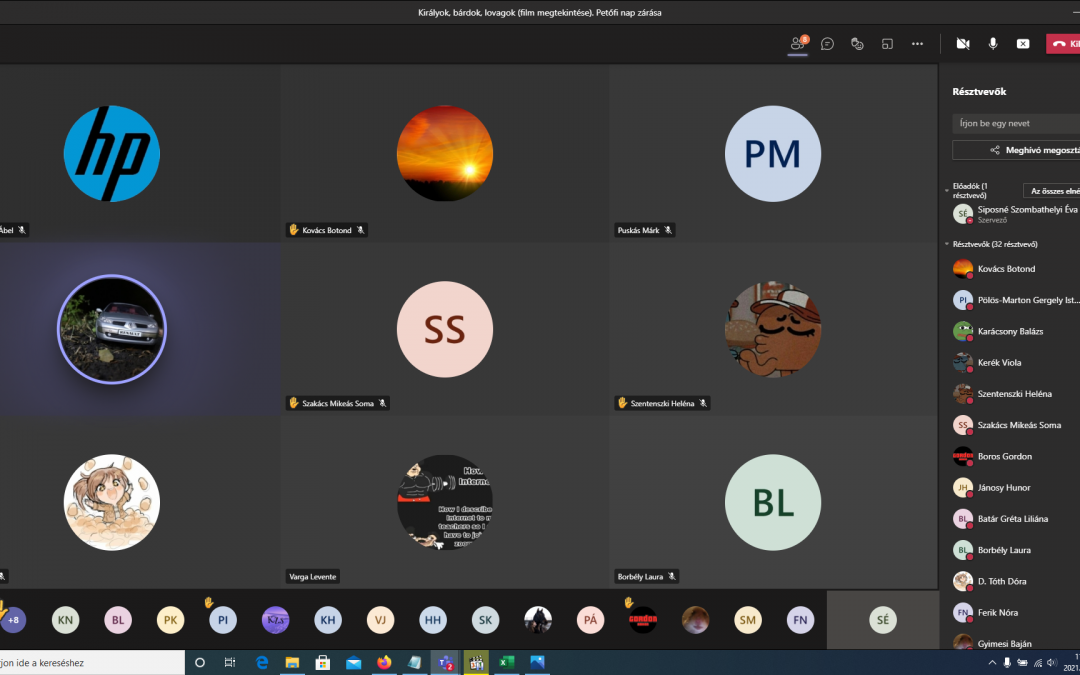1080x675 pixels.
Task: Click Puskás Márk's PM avatar tile
Action: click(773, 154)
